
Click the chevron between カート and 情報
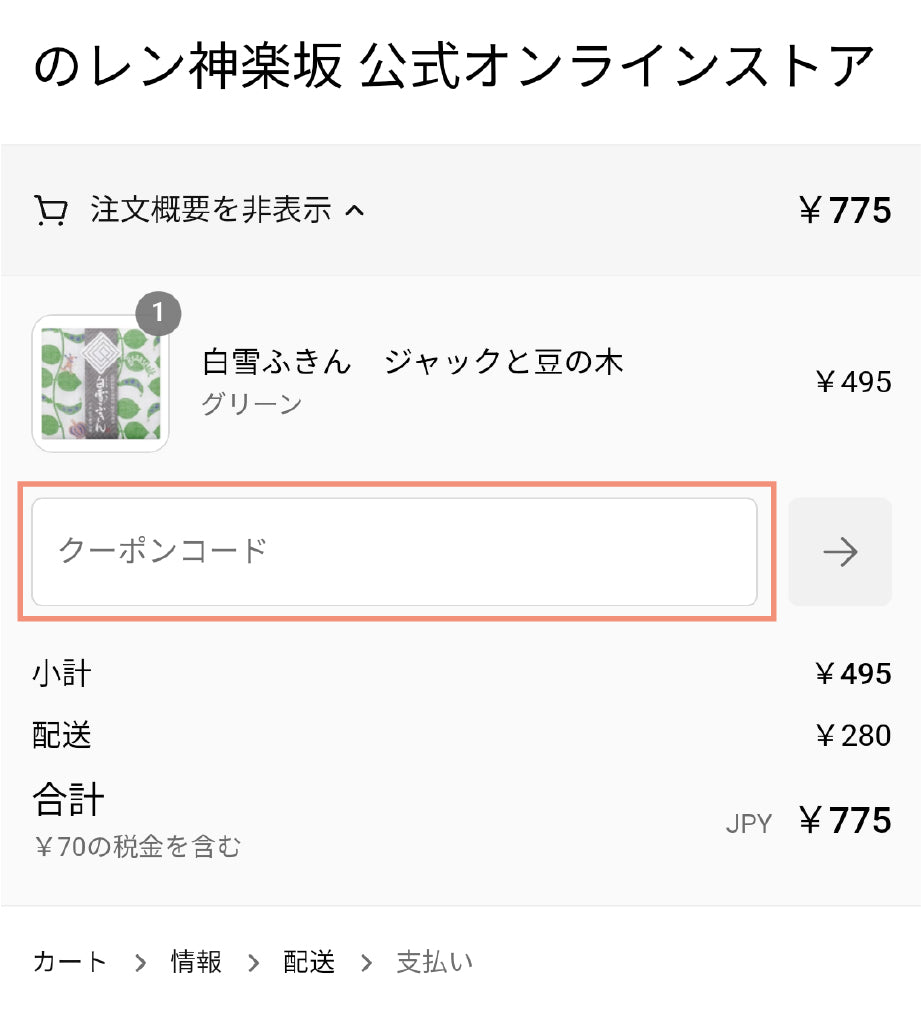tap(139, 963)
